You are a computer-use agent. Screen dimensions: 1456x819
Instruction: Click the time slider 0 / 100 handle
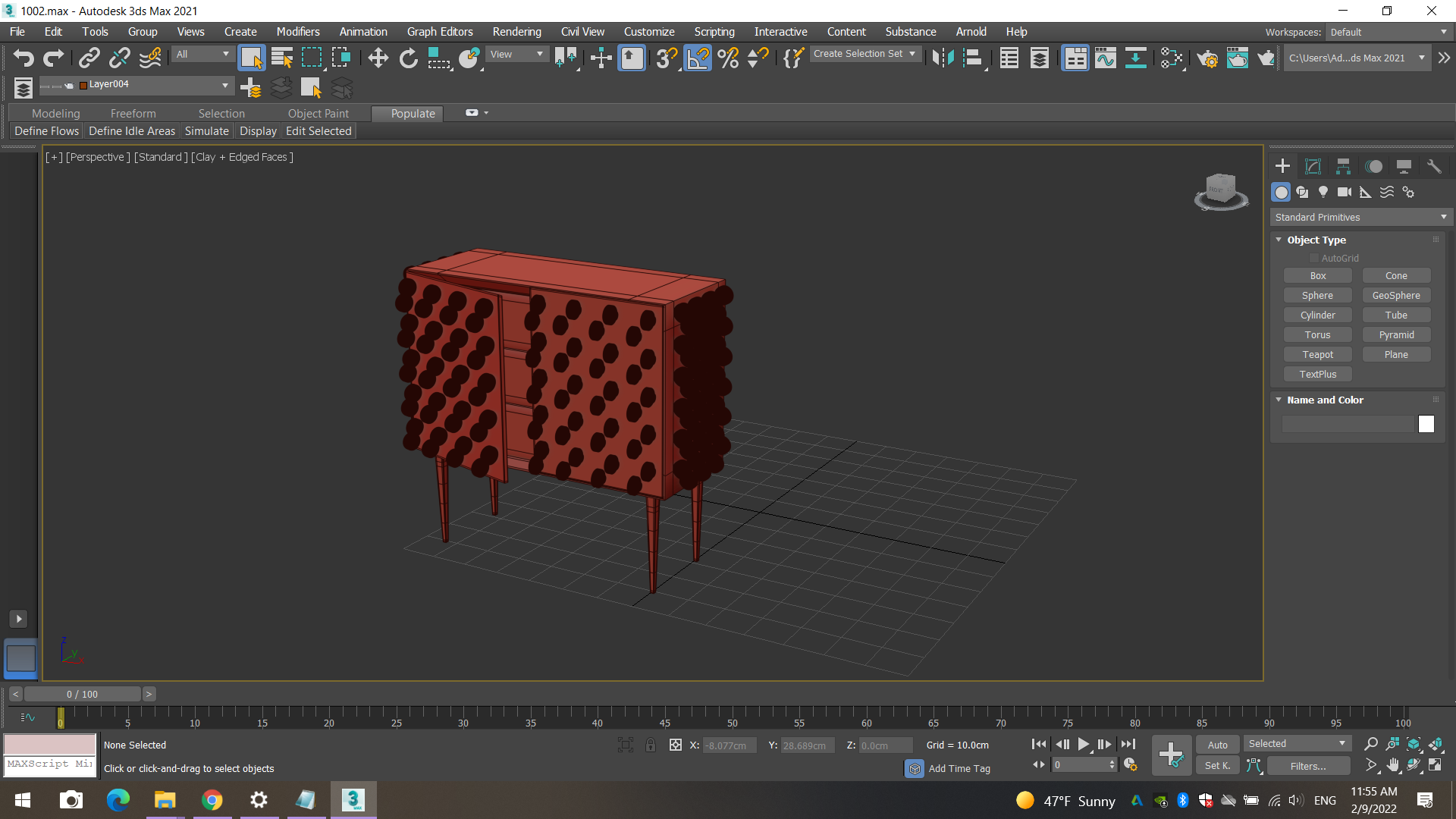point(82,695)
